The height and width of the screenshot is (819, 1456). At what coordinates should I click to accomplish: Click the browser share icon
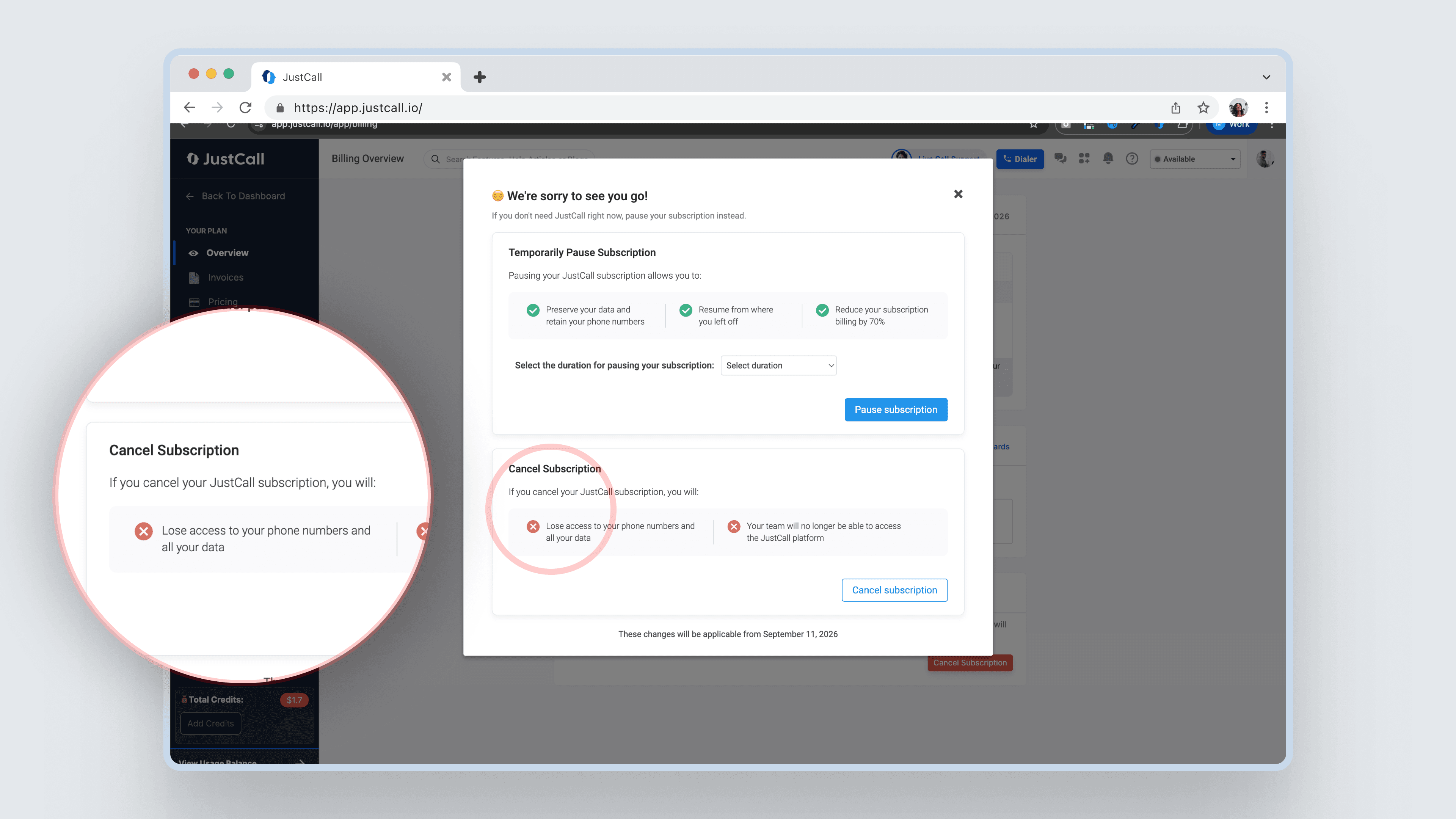[1176, 107]
